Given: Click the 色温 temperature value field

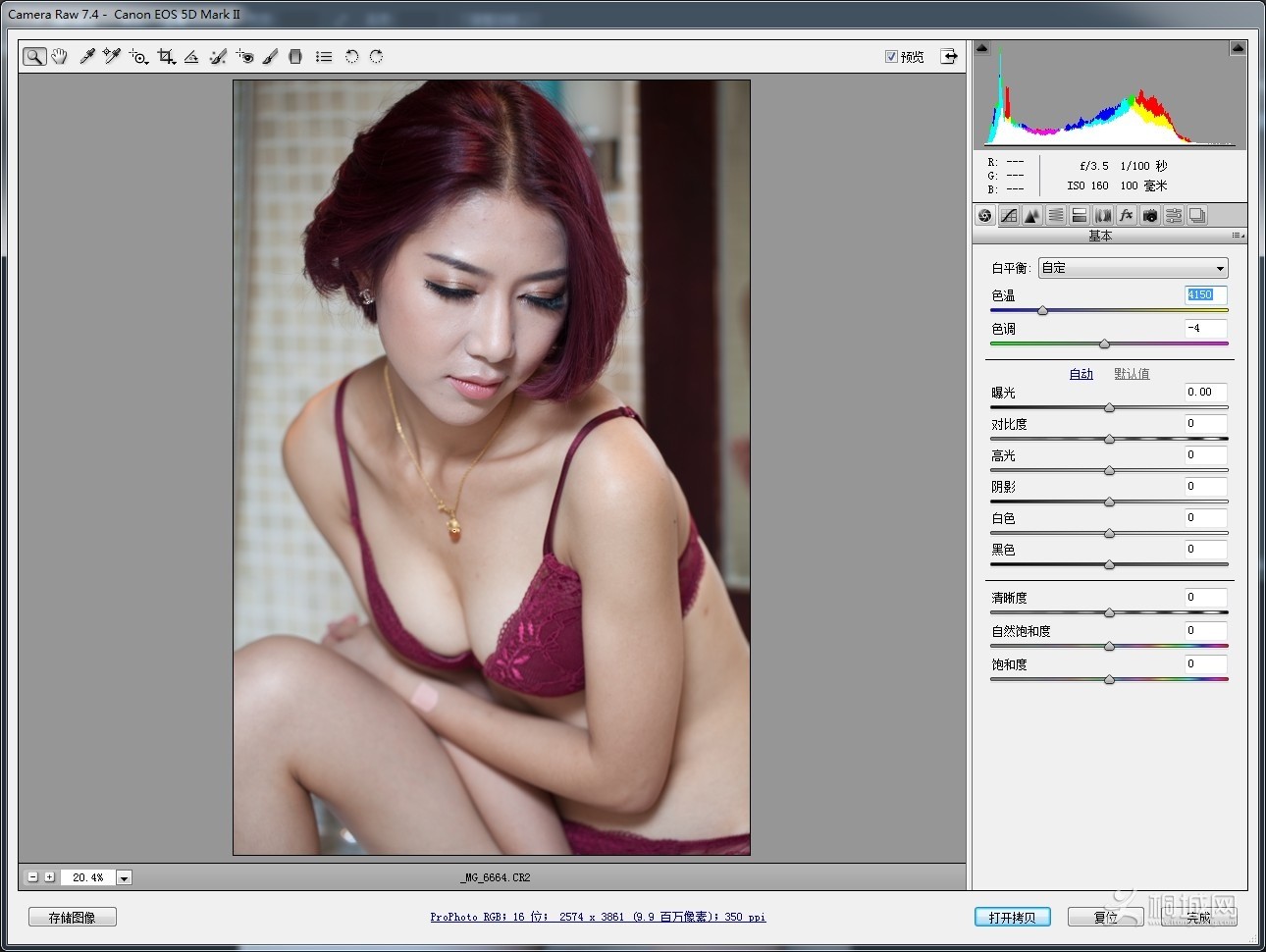Looking at the screenshot, I should 1205,294.
